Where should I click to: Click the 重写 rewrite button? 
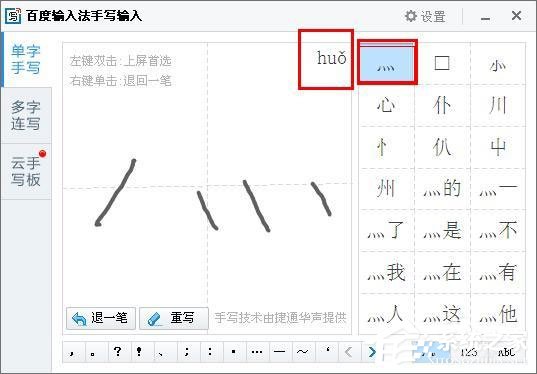174,318
